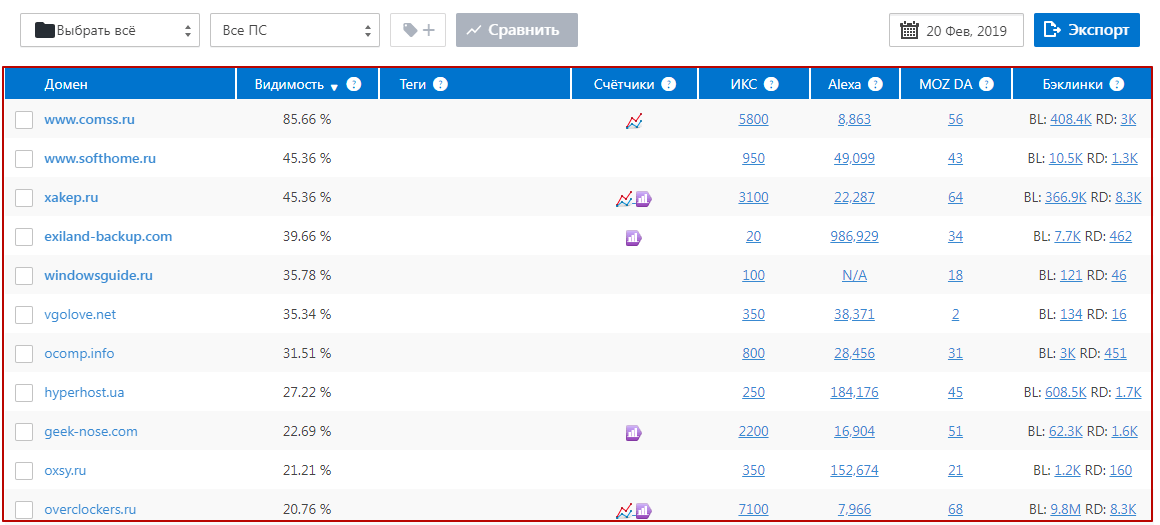1160x525 pixels.
Task: Tick the checkbox for vgolove.net
Action: pyautogui.click(x=24, y=315)
